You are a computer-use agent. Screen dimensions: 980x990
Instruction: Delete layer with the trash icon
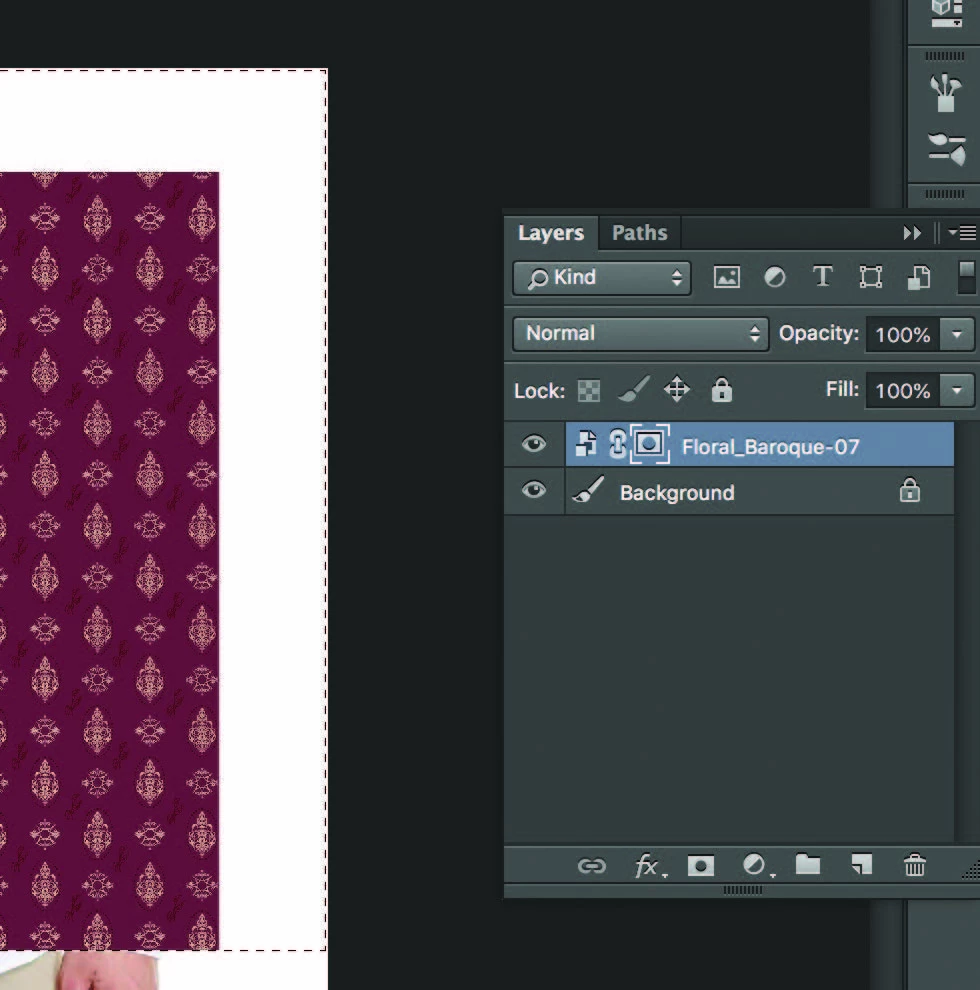pyautogui.click(x=914, y=864)
